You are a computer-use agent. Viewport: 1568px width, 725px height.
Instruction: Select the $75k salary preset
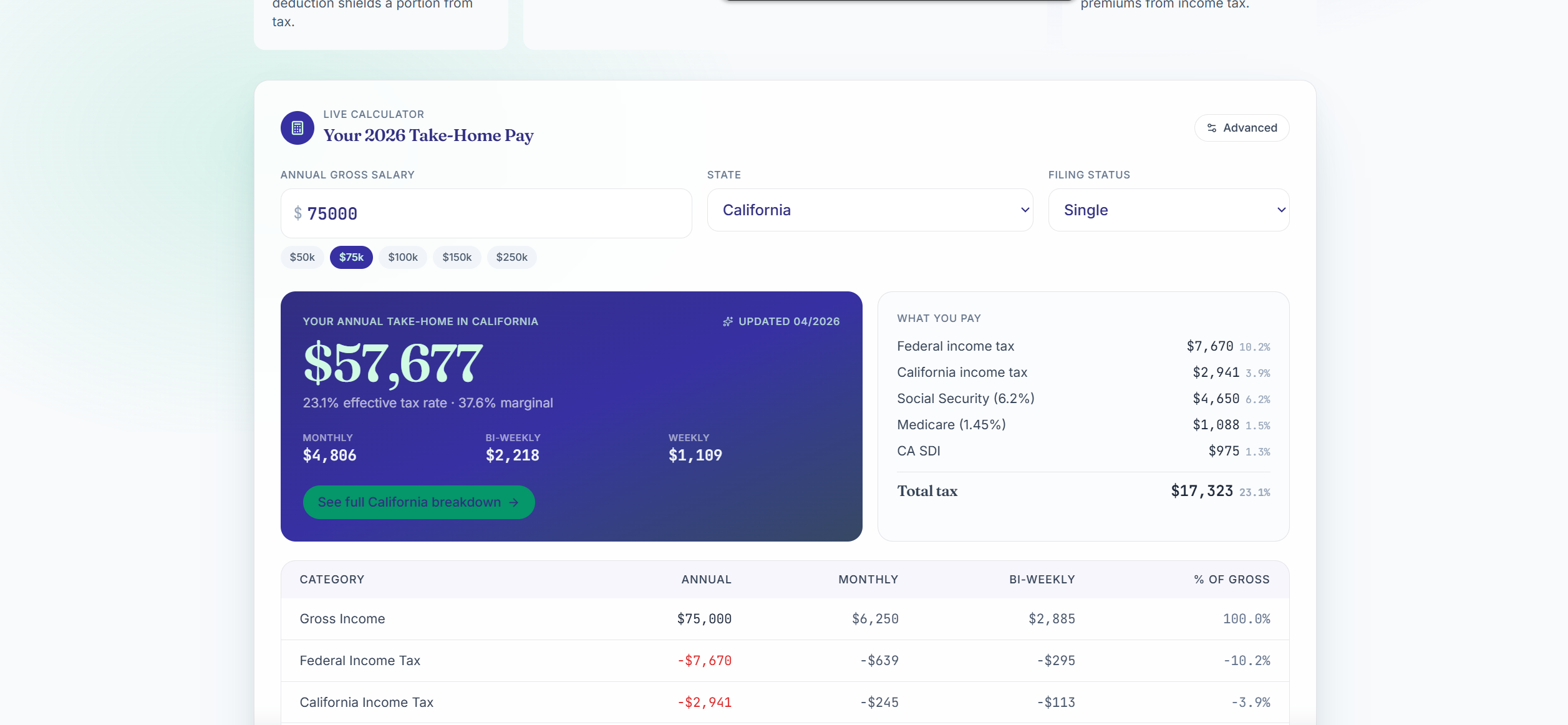[x=351, y=257]
